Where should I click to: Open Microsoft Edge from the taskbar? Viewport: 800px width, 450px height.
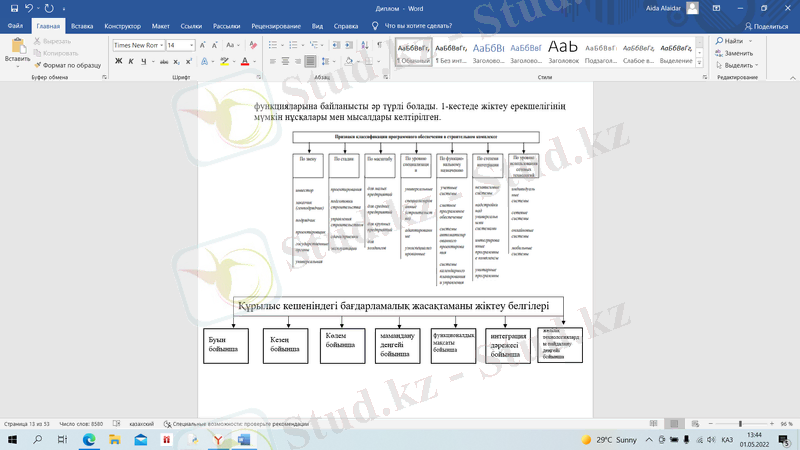(89, 439)
